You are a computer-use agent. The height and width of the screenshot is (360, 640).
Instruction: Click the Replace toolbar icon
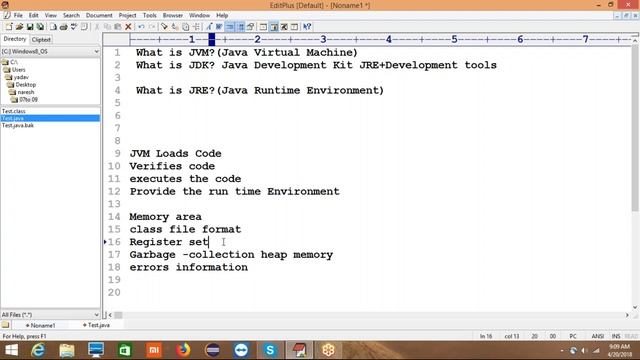175,27
